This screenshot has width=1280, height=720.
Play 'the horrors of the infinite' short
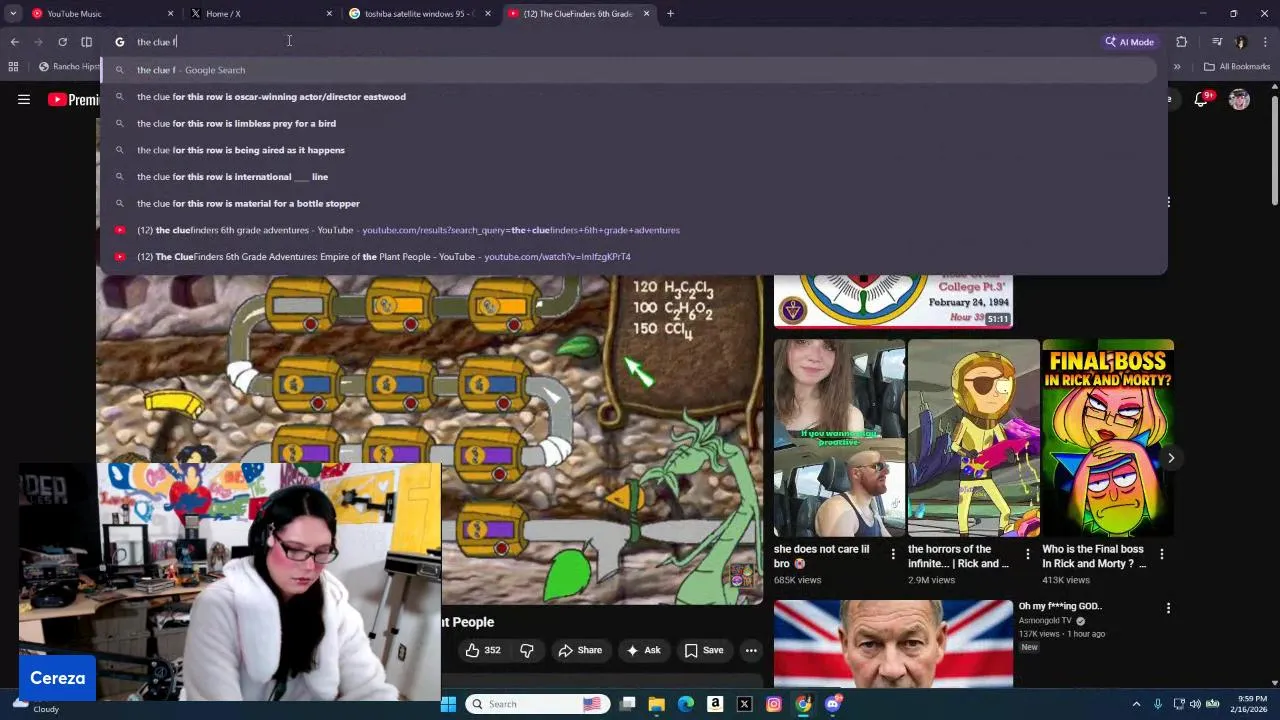tap(973, 438)
